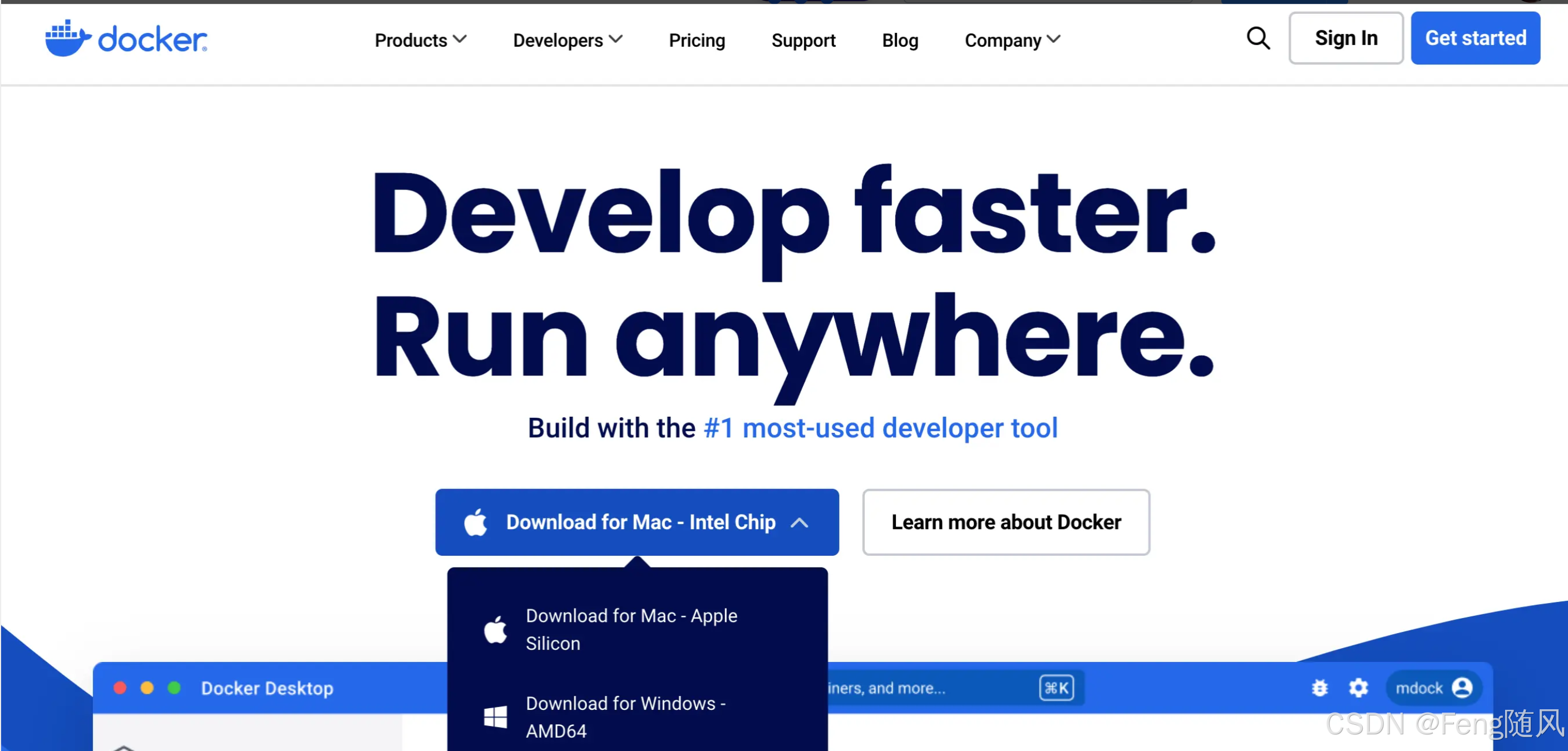The width and height of the screenshot is (1568, 751).
Task: Open the Docker Desktop settings gear
Action: 1358,688
